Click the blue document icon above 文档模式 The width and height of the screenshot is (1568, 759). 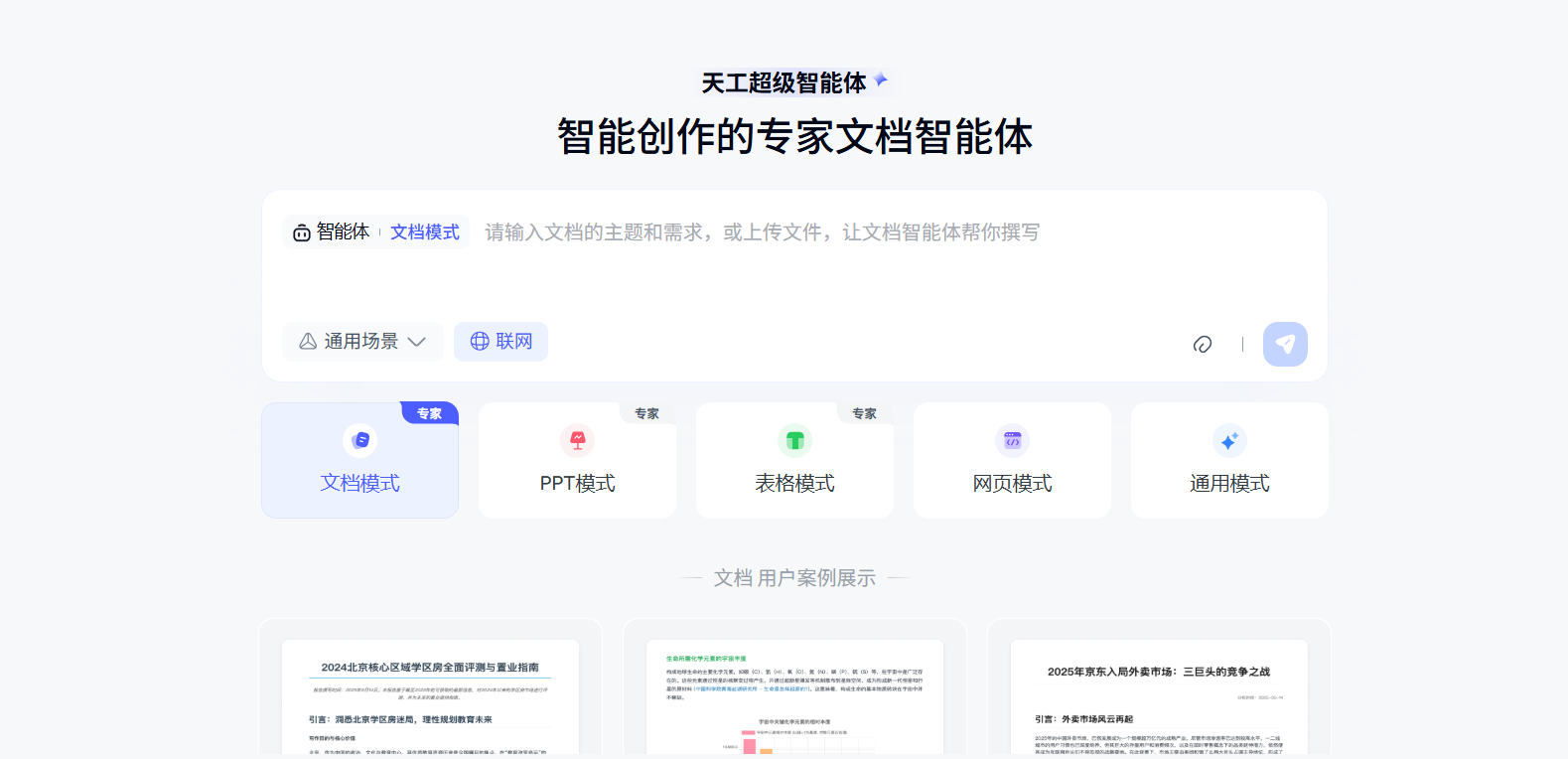(x=359, y=440)
